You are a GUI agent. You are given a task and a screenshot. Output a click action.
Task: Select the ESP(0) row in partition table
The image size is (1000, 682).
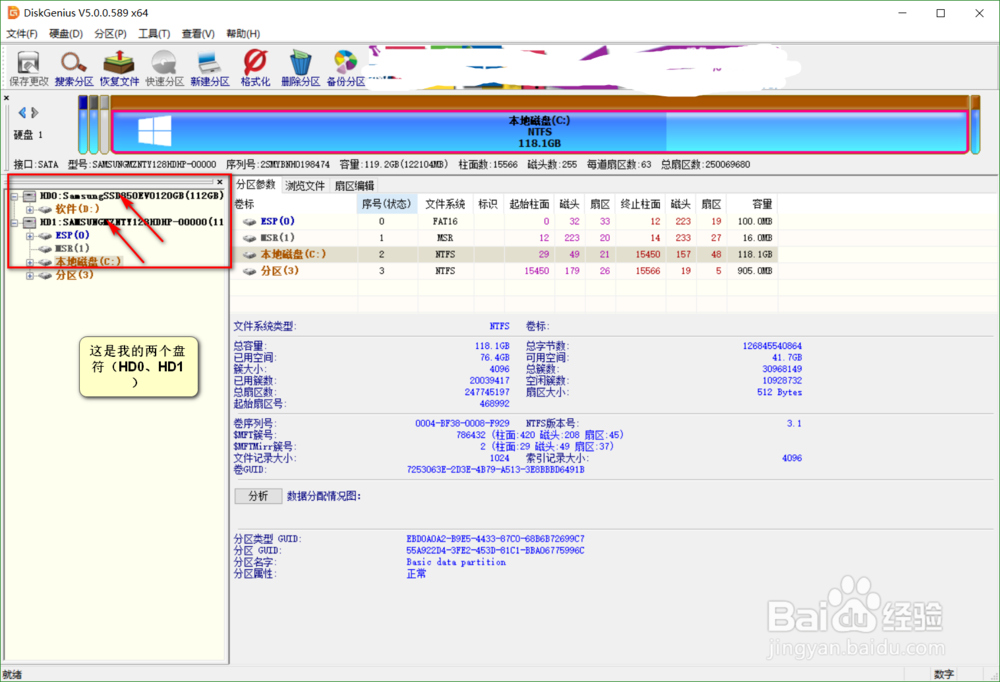pyautogui.click(x=504, y=221)
